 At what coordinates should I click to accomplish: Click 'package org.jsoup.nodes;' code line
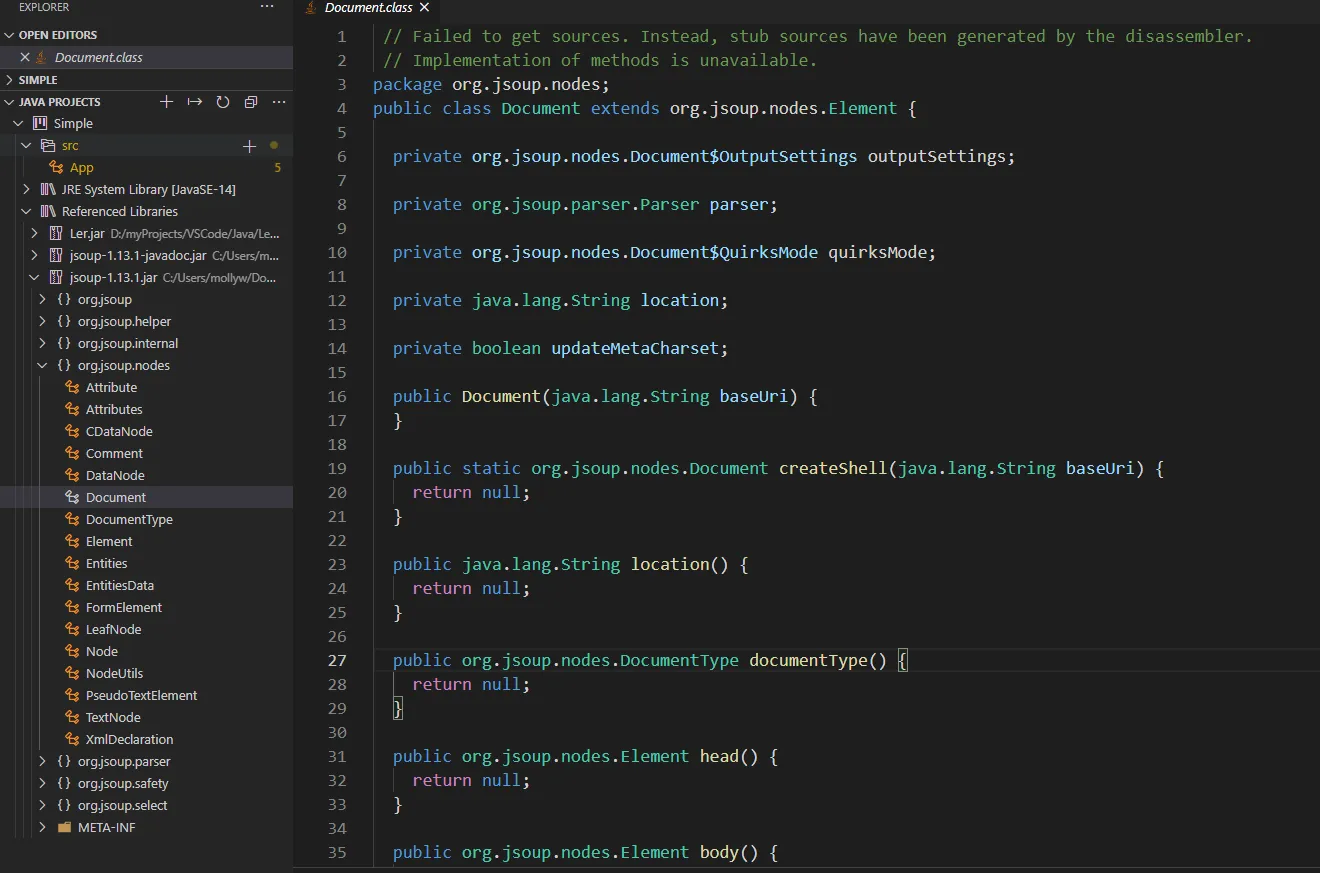click(491, 84)
